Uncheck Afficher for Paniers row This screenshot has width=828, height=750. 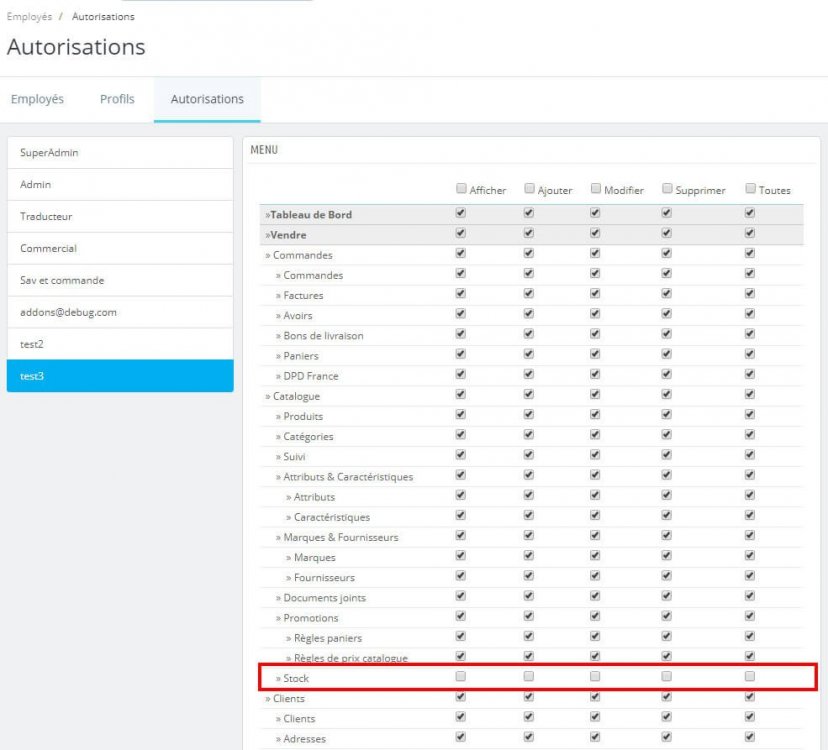coord(460,354)
